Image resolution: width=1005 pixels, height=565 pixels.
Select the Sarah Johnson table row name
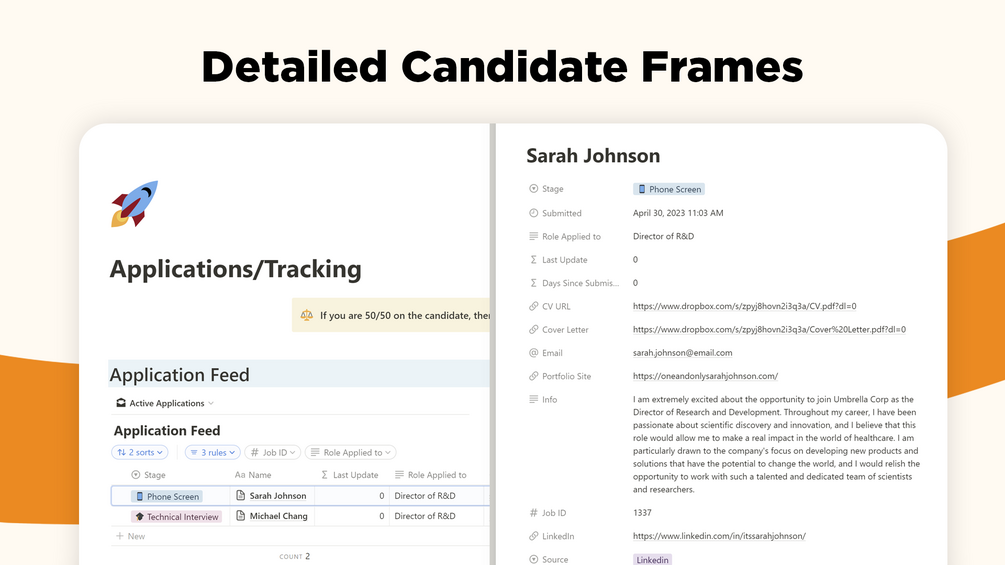coord(277,496)
